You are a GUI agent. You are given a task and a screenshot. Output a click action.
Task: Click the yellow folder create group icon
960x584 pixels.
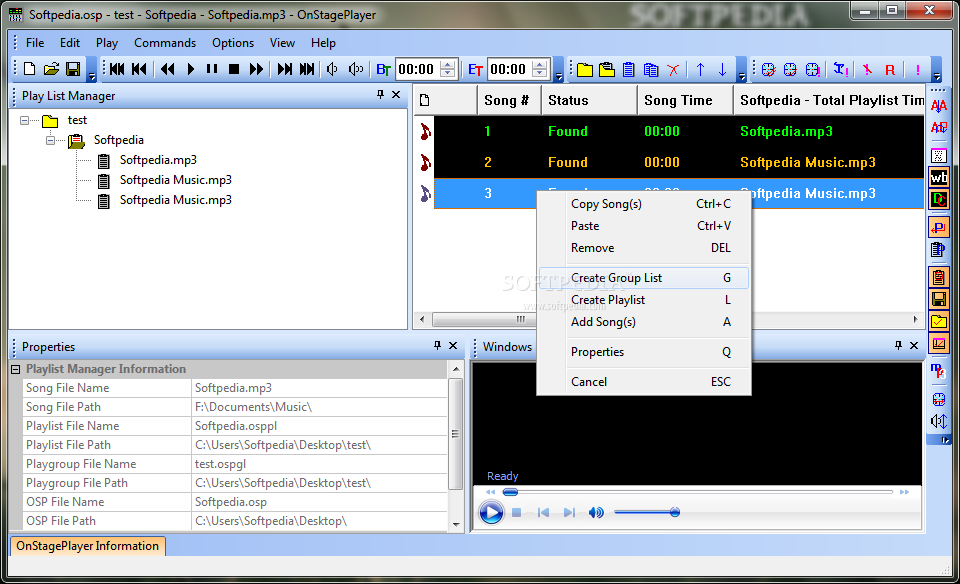pos(585,69)
